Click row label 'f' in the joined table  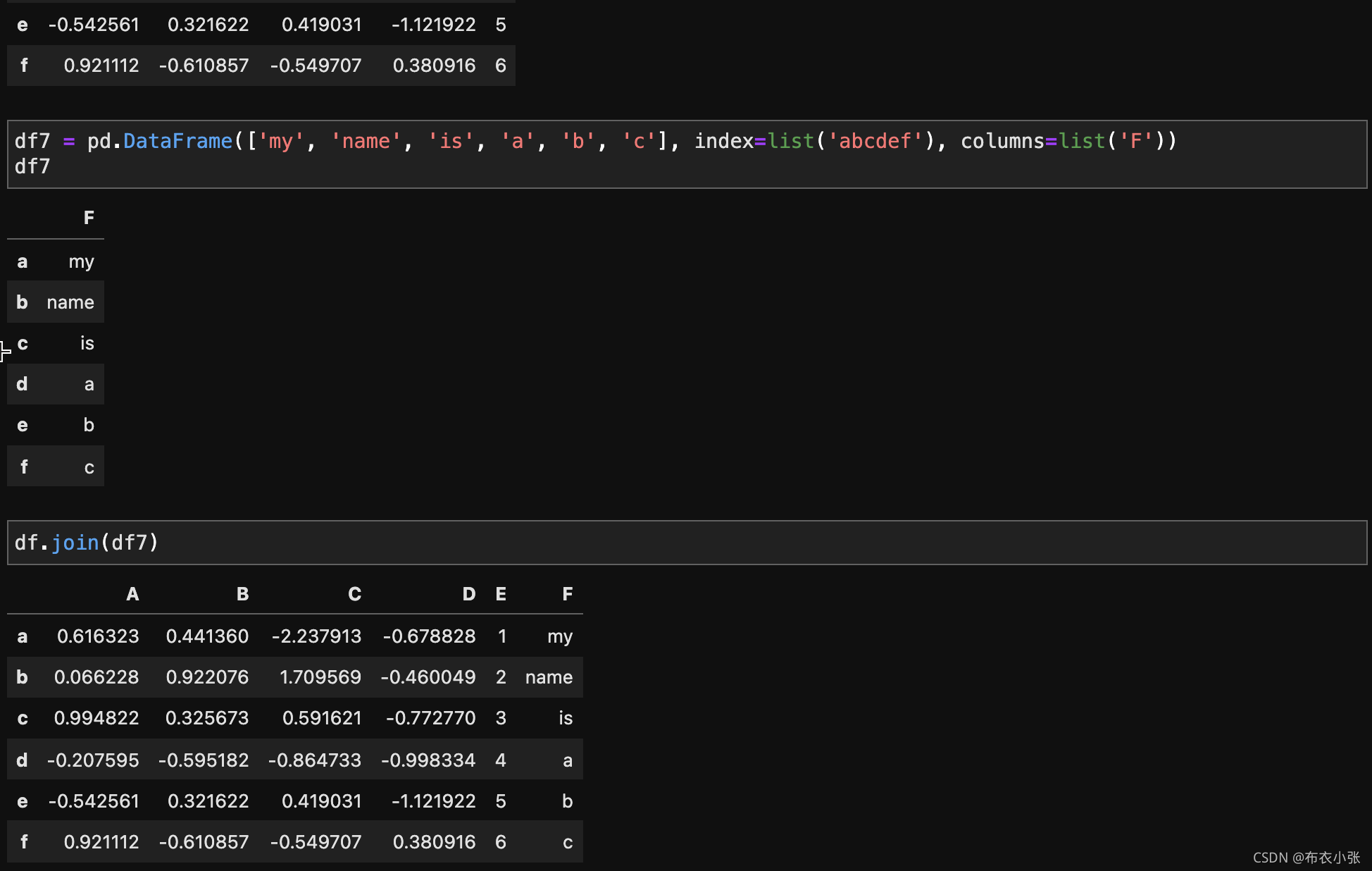[x=24, y=841]
